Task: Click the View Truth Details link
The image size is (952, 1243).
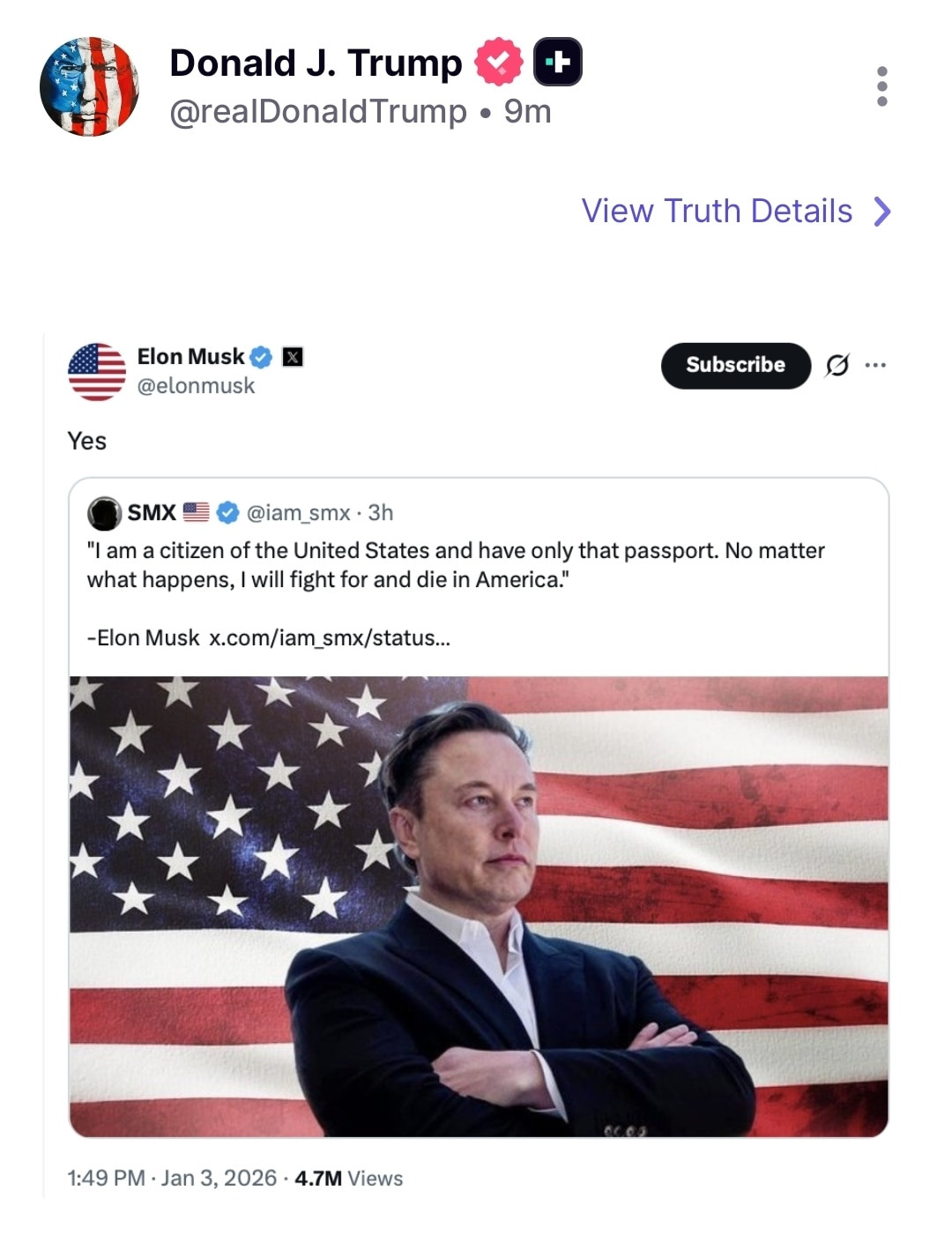Action: click(717, 212)
